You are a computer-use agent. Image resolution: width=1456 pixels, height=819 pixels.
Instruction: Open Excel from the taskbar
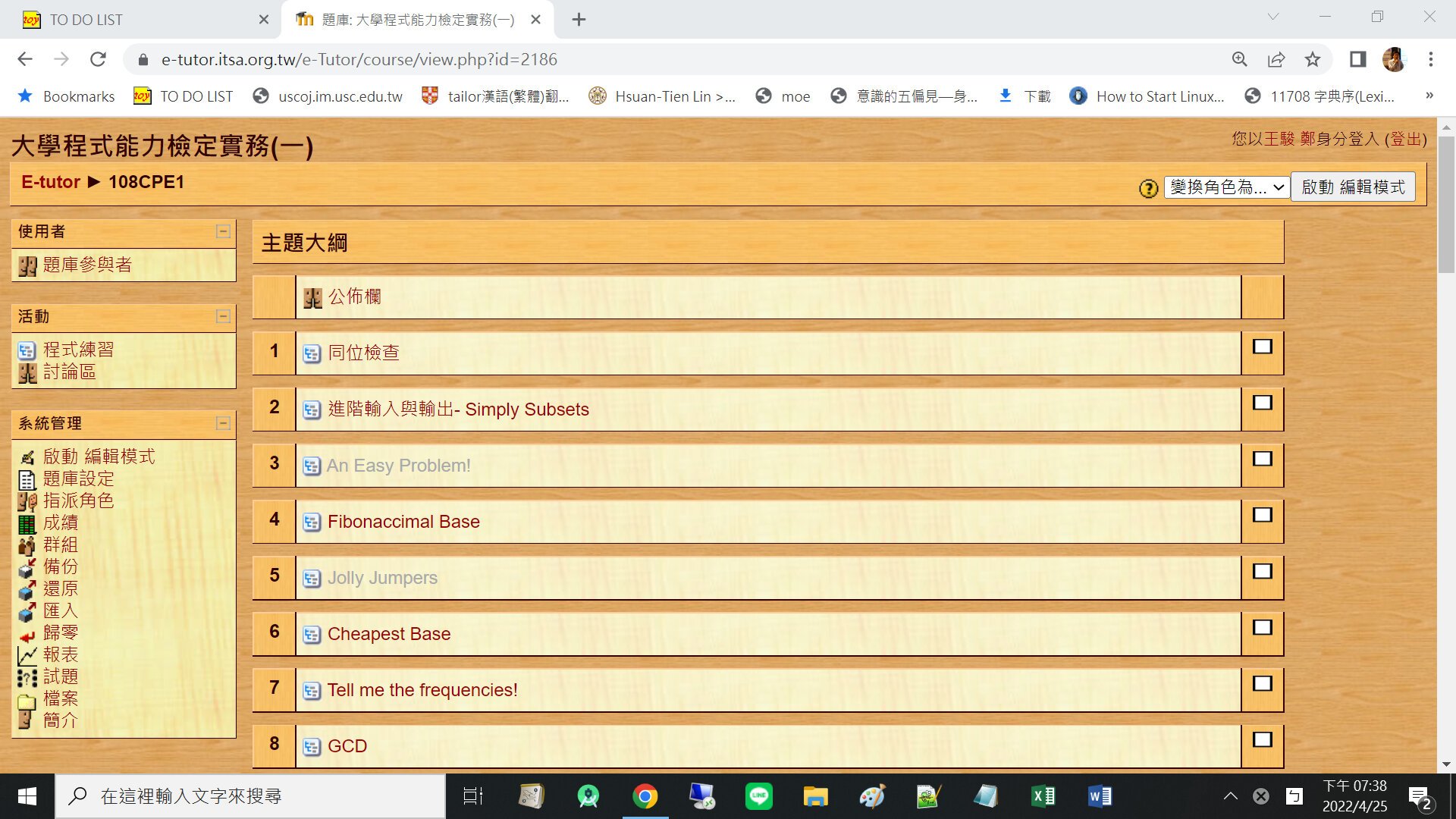pos(1043,796)
